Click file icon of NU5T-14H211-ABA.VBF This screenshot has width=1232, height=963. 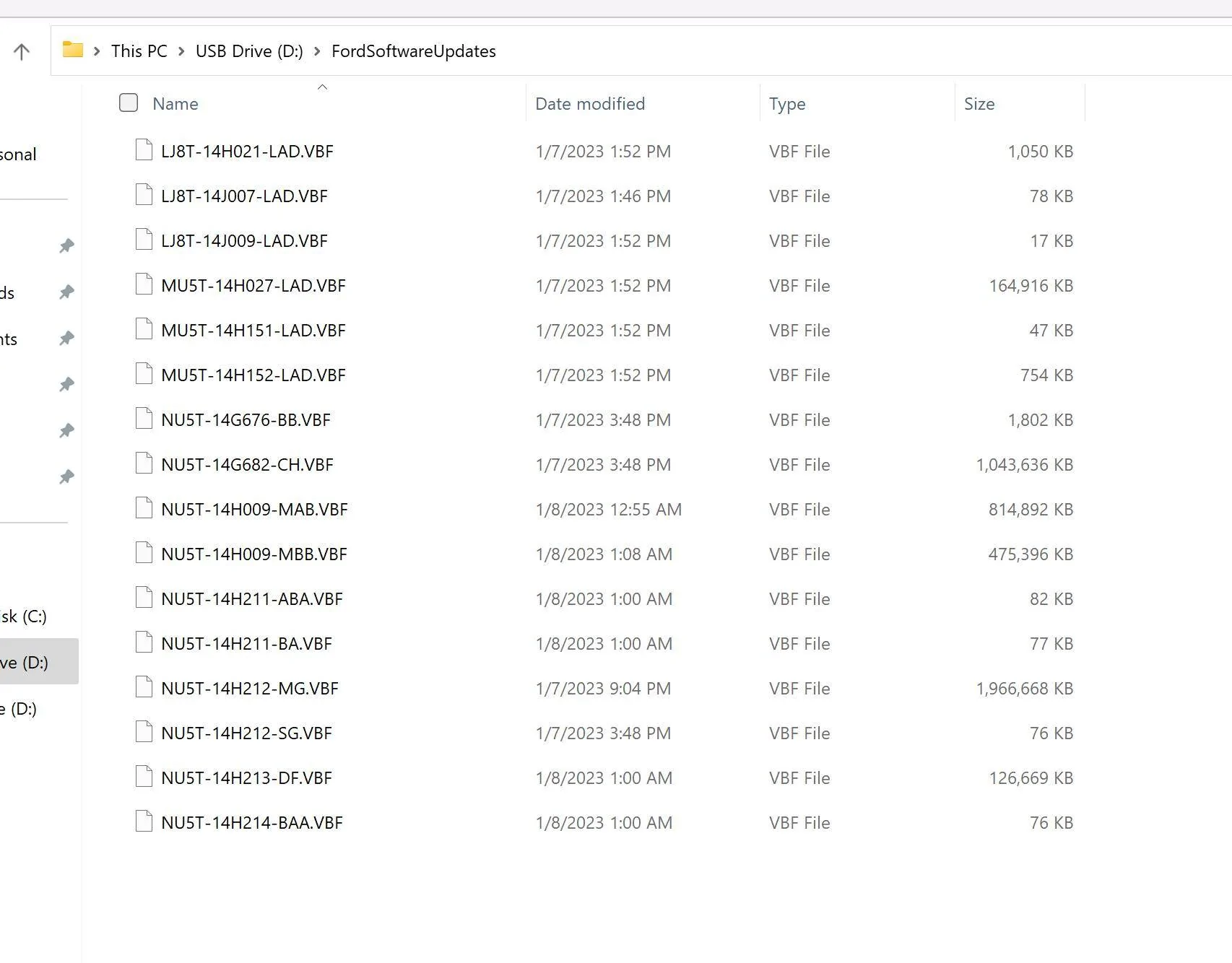click(144, 598)
